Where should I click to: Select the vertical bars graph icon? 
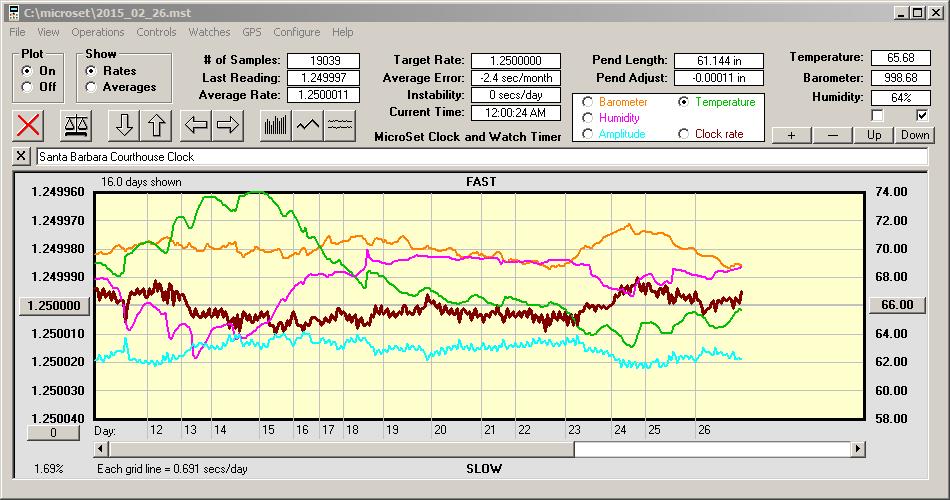coord(276,125)
